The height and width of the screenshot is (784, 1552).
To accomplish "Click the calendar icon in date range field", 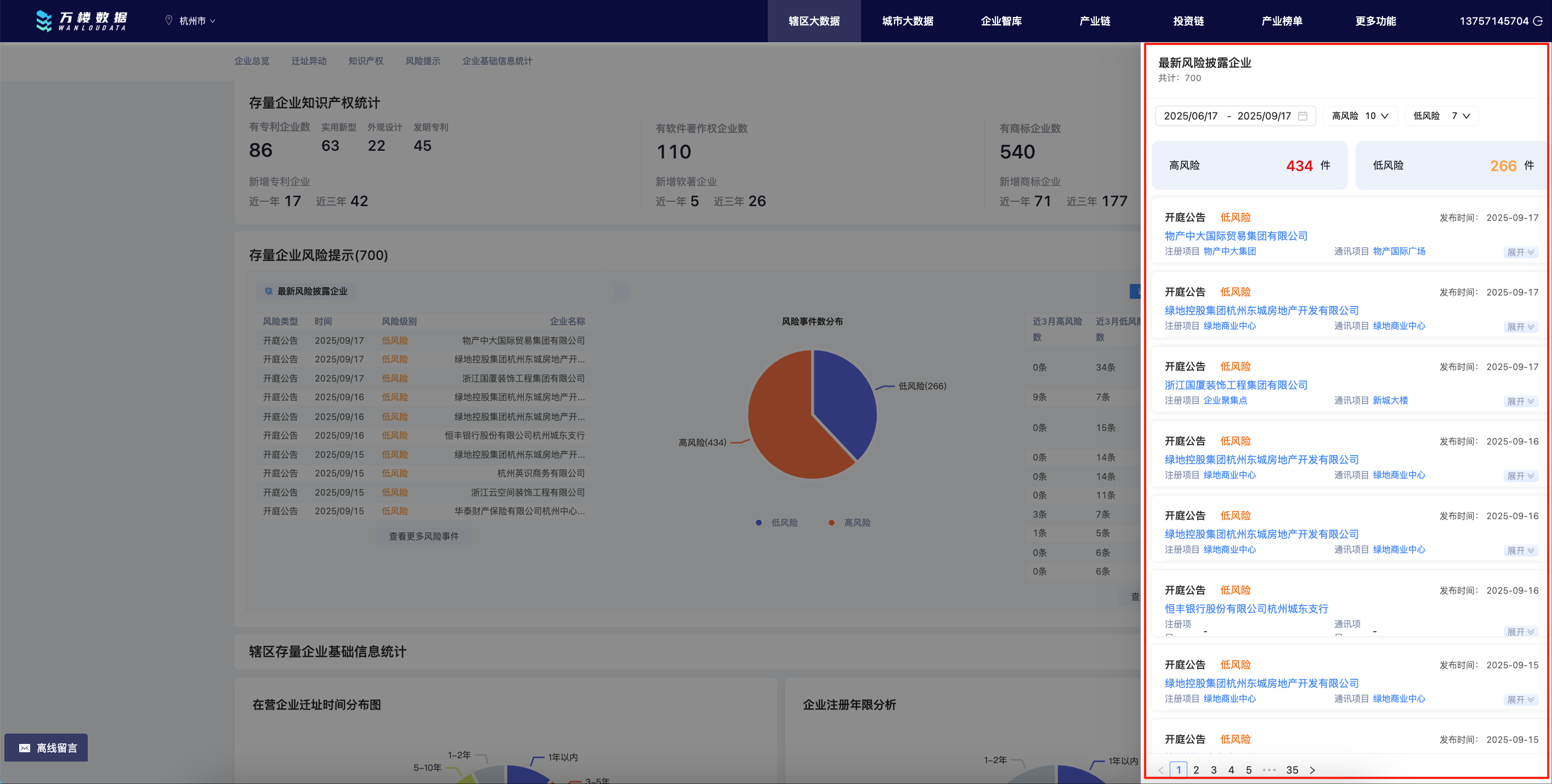I will (x=1302, y=116).
